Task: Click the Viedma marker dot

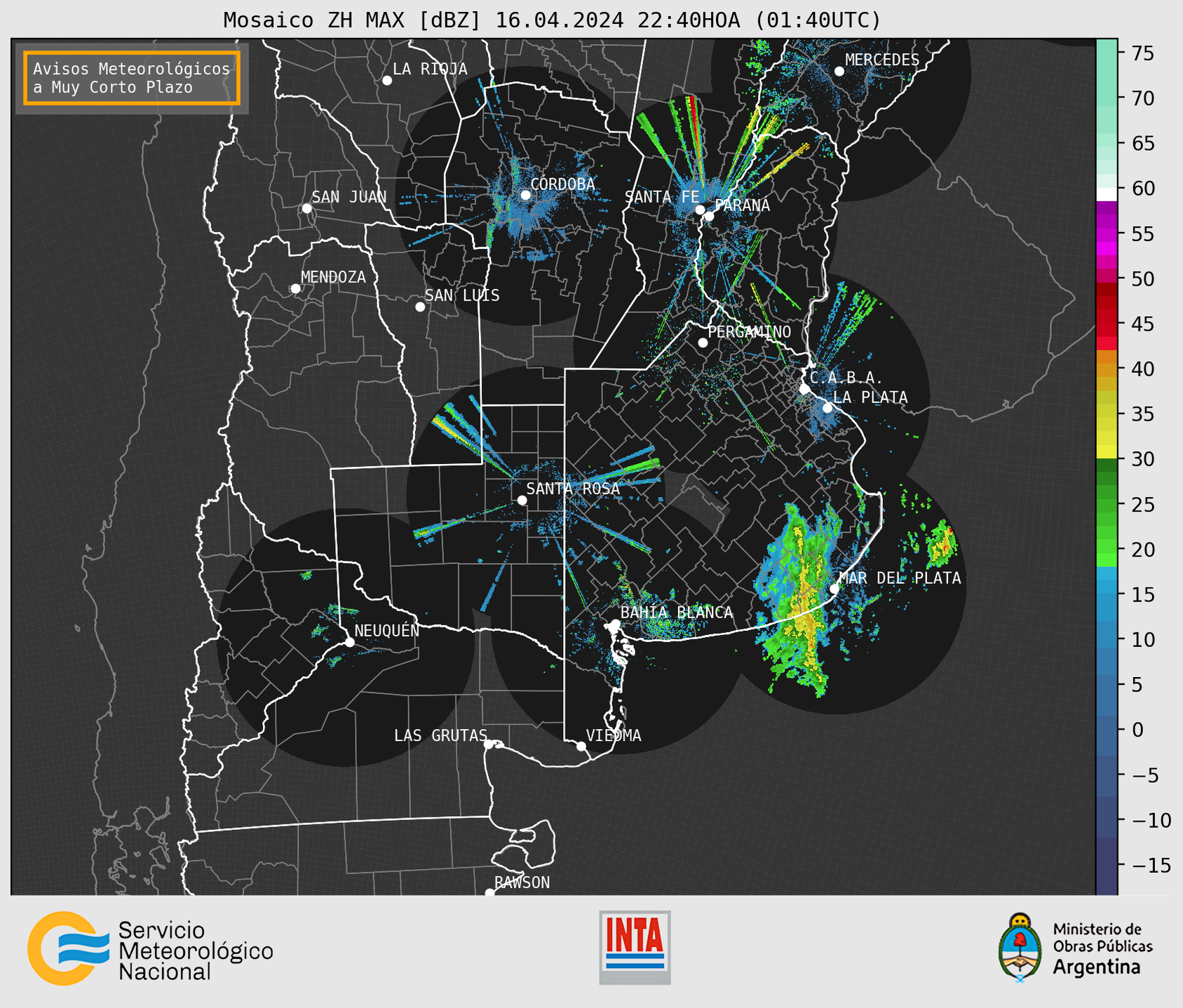Action: pos(581,747)
